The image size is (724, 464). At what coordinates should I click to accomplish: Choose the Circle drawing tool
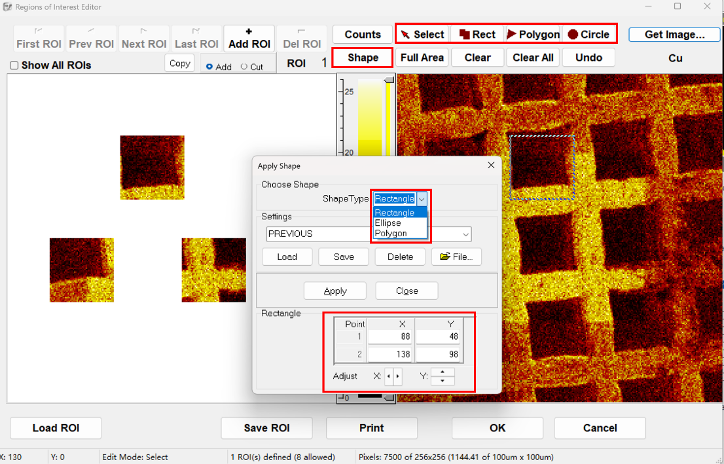(x=588, y=34)
